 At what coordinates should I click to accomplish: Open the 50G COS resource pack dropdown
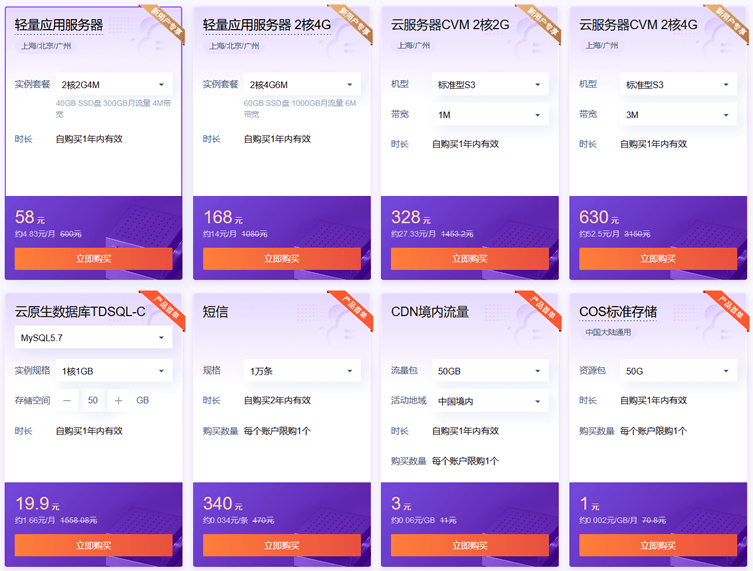(x=678, y=371)
